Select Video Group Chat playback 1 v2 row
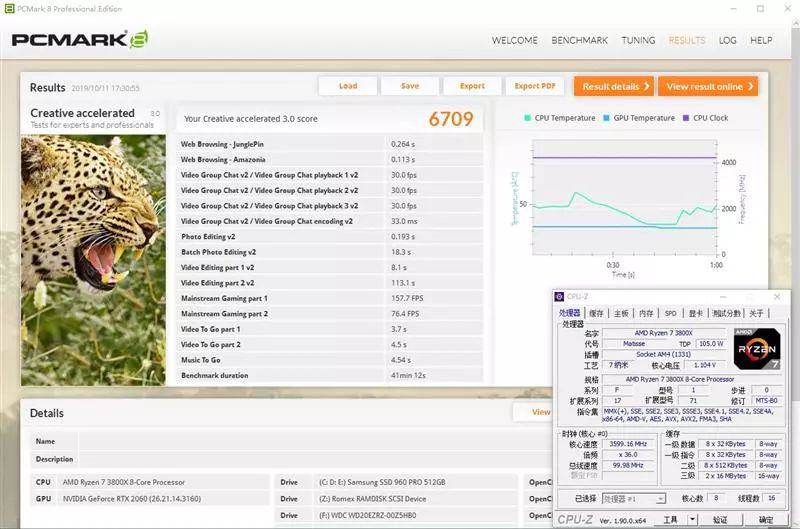The width and height of the screenshot is (800, 529). [x=330, y=175]
